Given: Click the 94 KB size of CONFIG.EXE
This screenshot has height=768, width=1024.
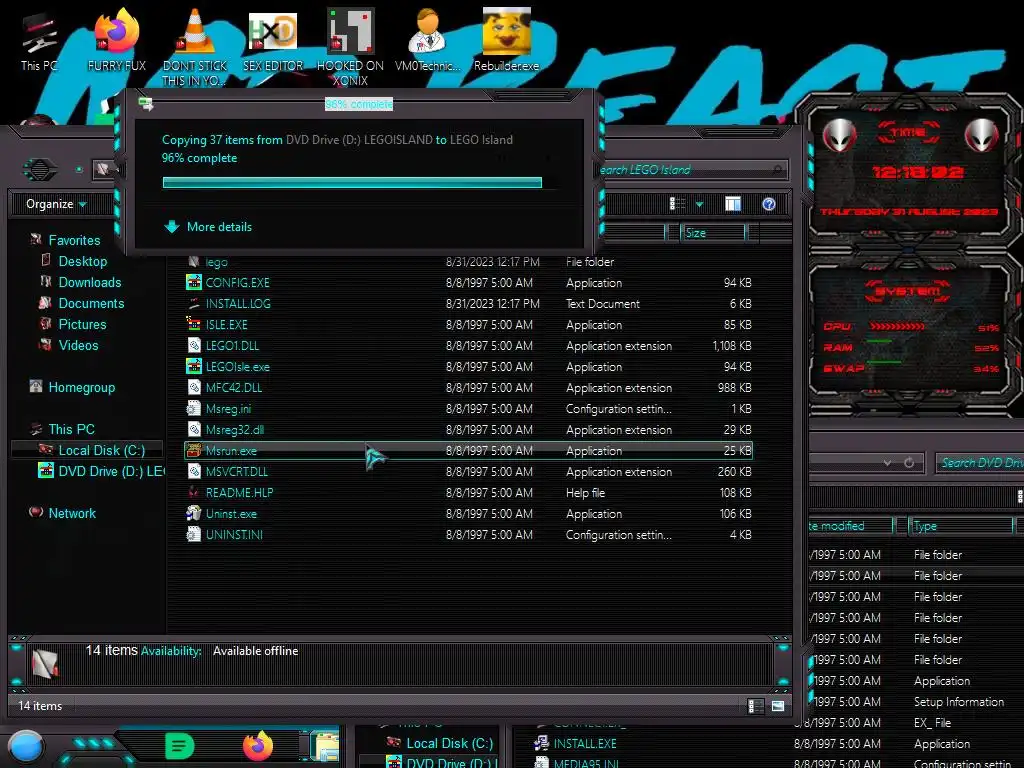Looking at the screenshot, I should click(x=737, y=283).
